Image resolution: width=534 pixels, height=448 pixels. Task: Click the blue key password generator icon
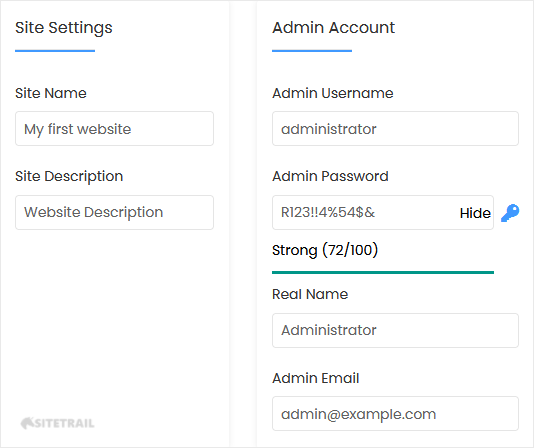pos(510,213)
